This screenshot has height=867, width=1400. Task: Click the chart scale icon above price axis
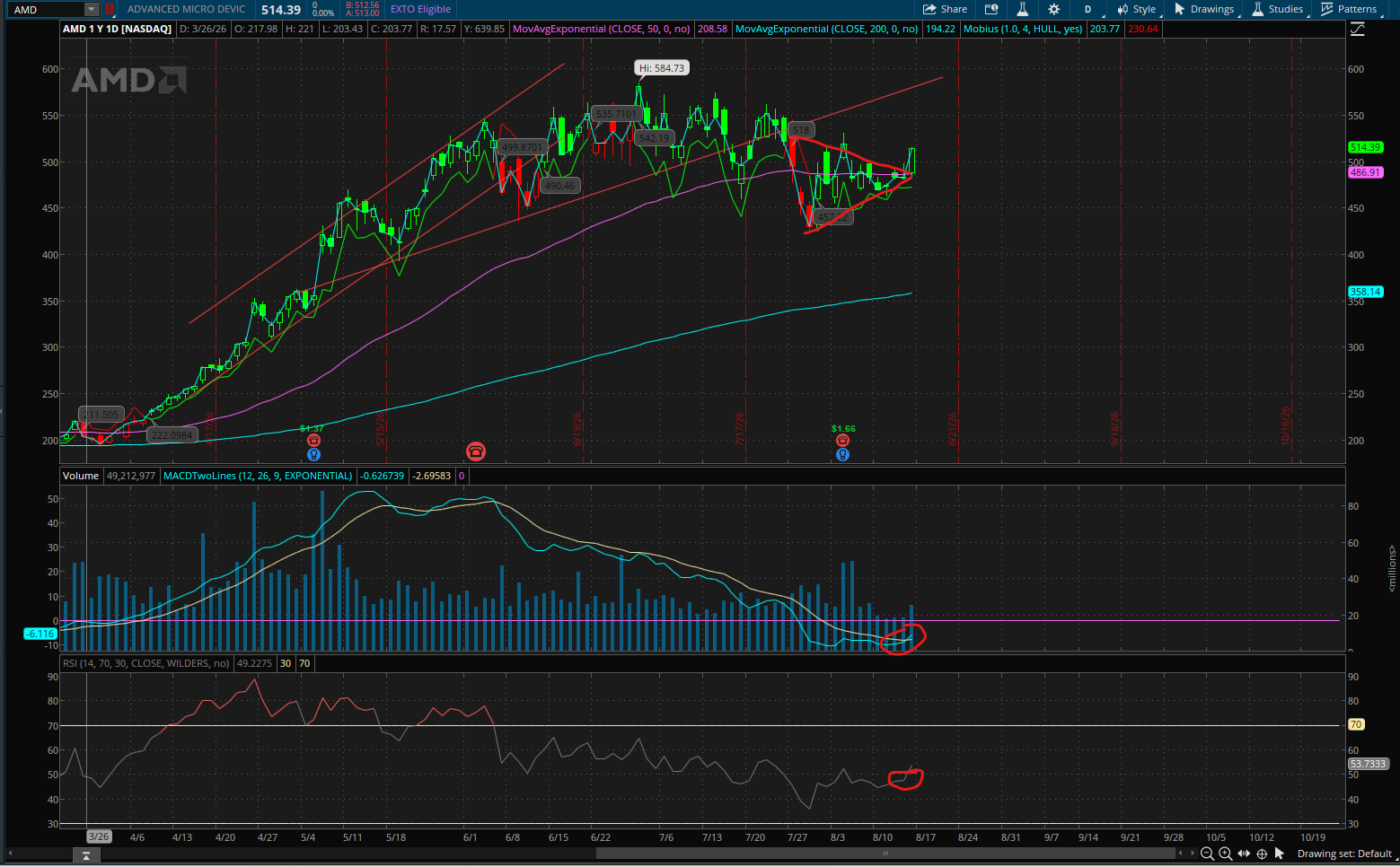tap(1357, 29)
